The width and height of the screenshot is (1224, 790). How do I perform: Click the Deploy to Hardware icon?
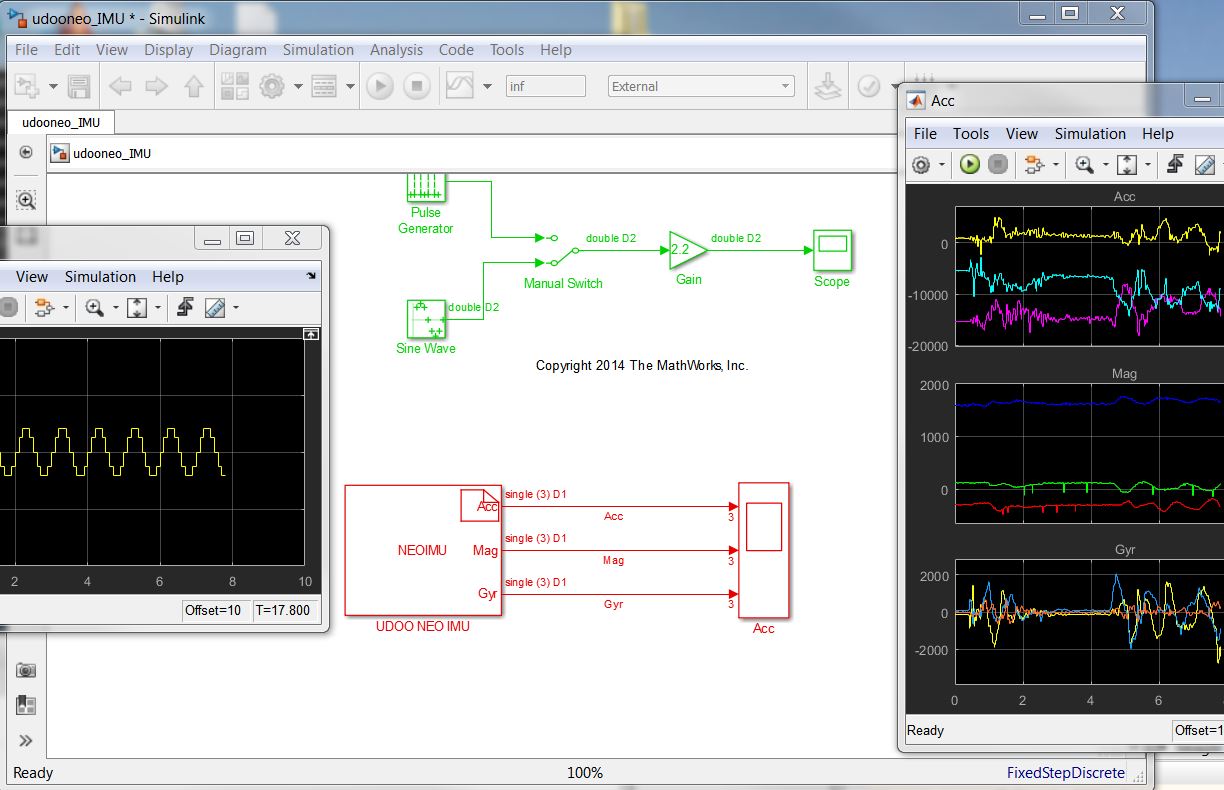click(827, 86)
